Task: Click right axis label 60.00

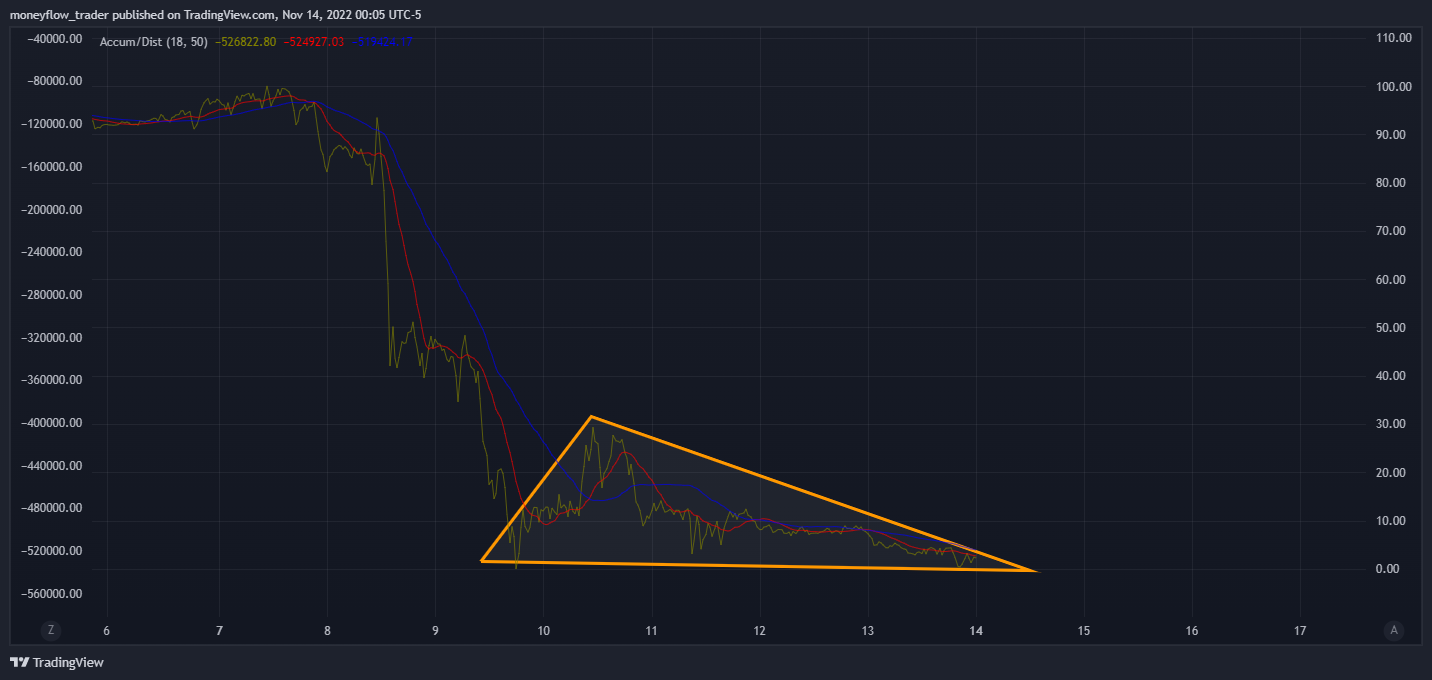Action: coord(1393,280)
